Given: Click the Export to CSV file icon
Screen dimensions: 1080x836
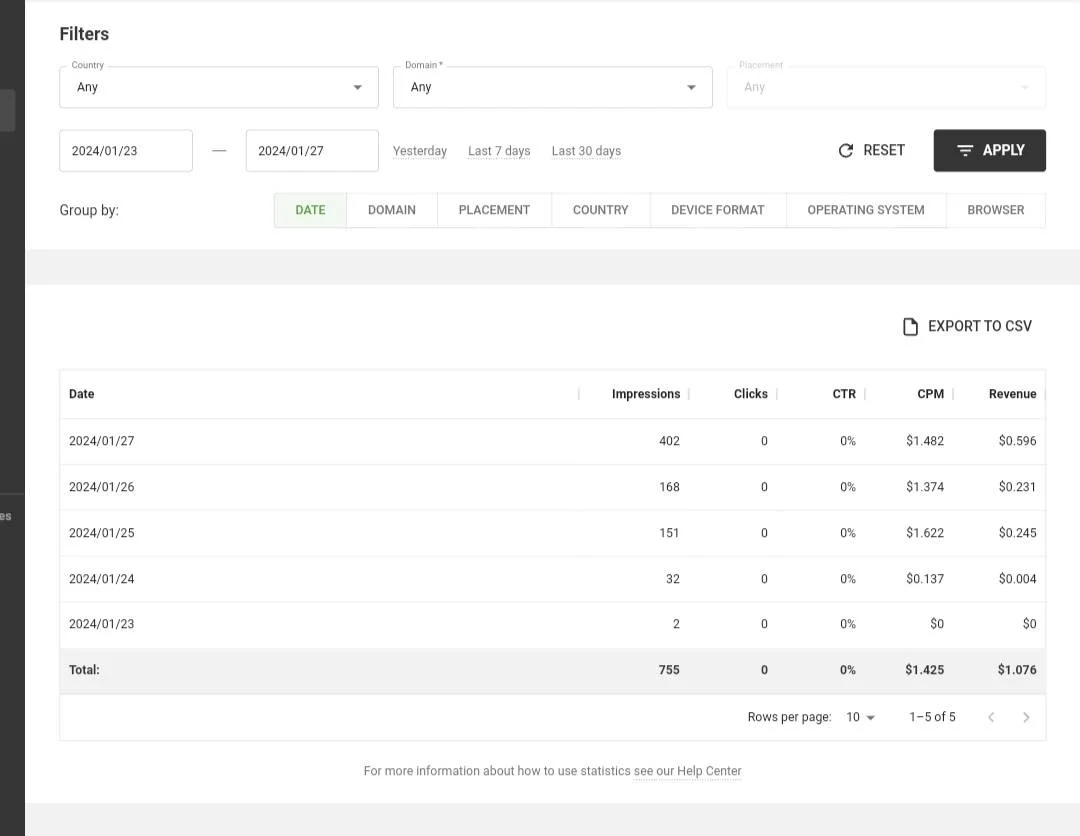Looking at the screenshot, I should 910,326.
